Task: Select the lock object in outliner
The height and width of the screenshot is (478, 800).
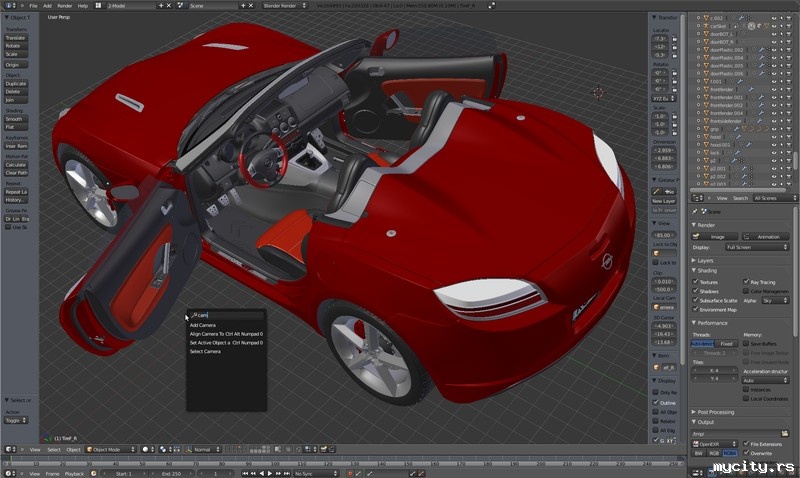Action: [x=714, y=153]
